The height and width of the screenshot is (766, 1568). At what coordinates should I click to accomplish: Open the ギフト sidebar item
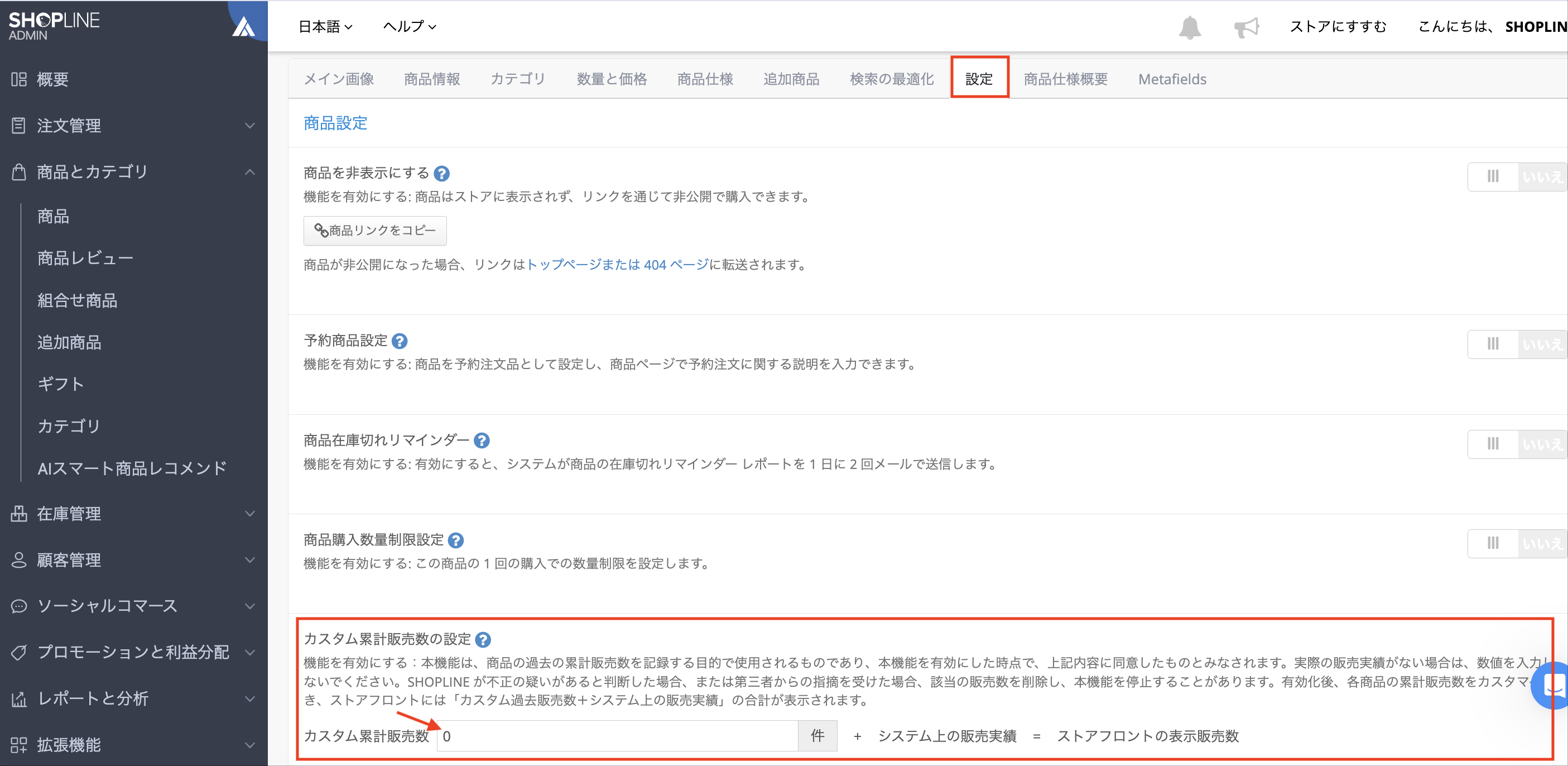point(60,384)
